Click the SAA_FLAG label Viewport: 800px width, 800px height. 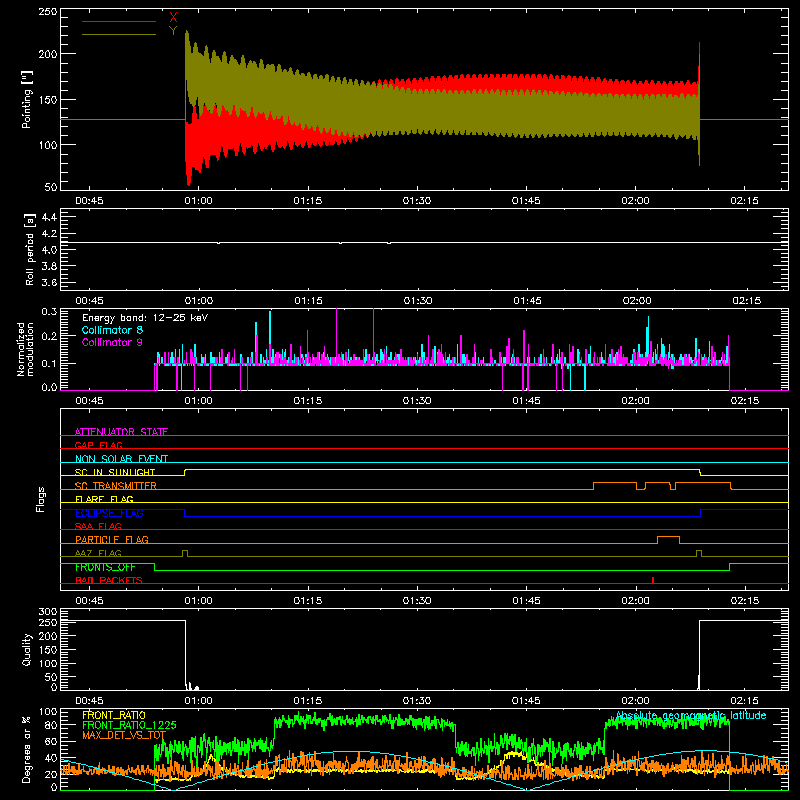tap(98, 526)
